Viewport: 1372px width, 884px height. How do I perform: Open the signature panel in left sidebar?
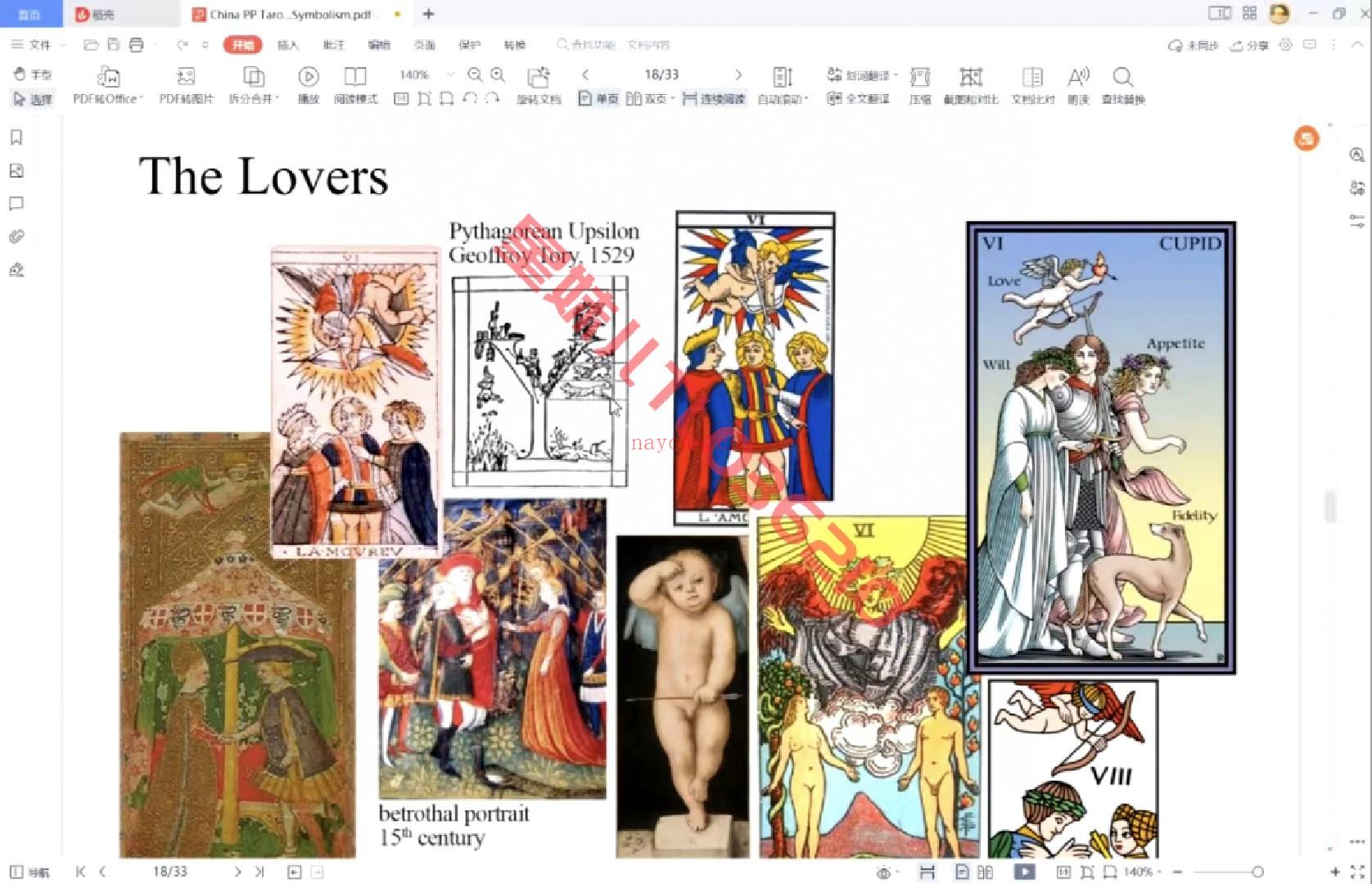[x=16, y=269]
